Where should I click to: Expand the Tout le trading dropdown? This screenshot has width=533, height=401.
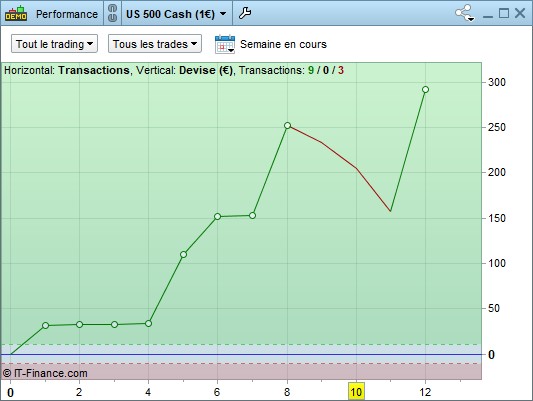coord(54,44)
